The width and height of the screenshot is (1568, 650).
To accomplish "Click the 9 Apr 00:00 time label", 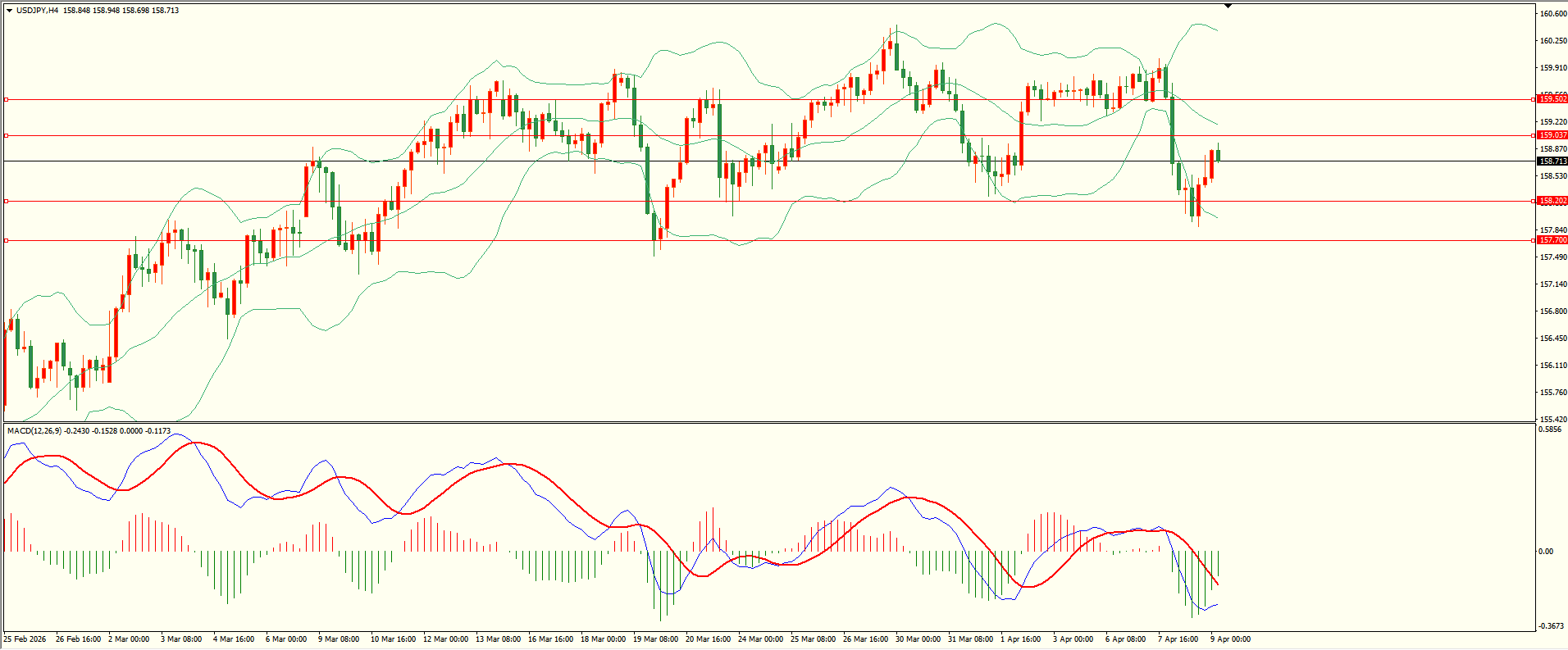I will click(x=1230, y=639).
